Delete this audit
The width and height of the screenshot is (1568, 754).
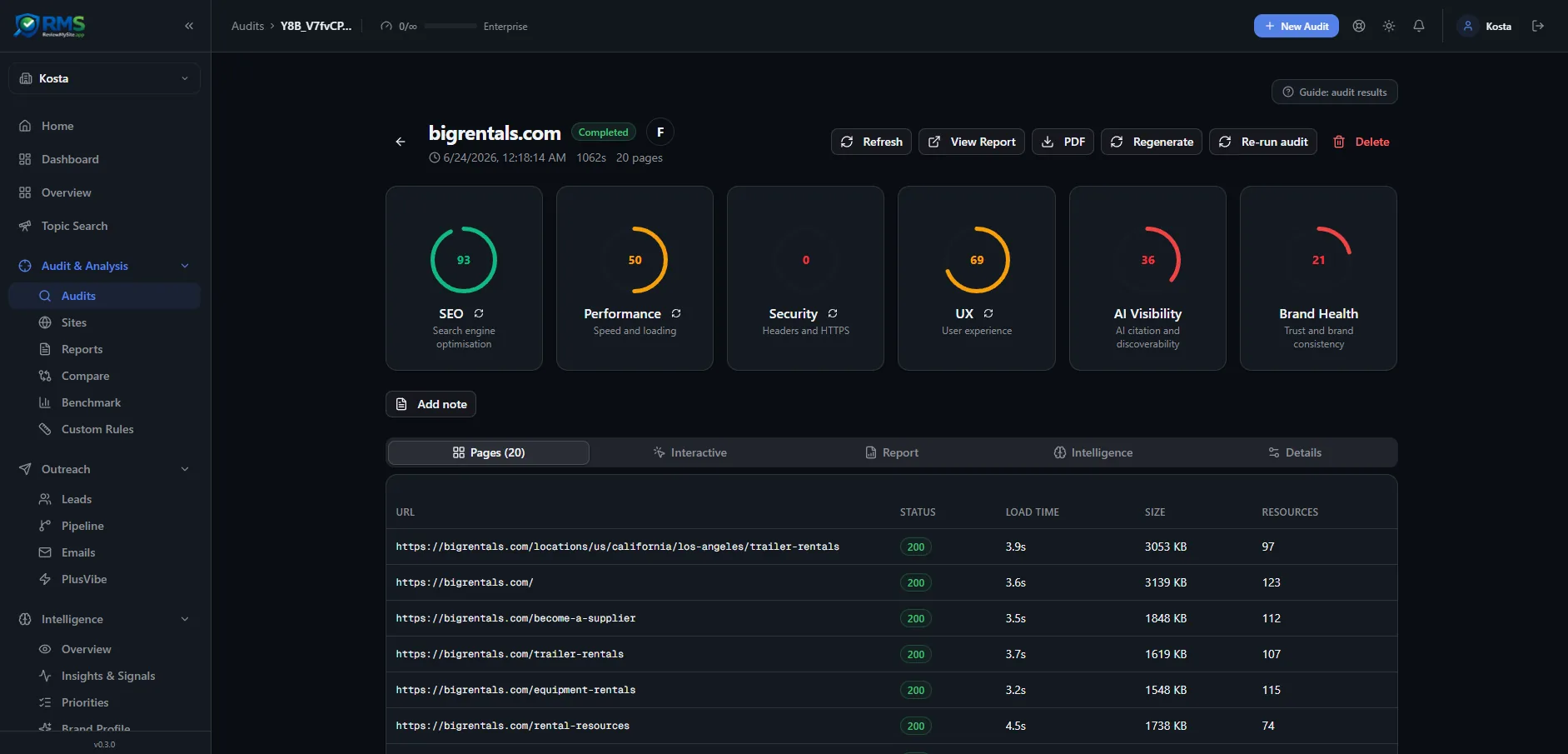coord(1361,142)
